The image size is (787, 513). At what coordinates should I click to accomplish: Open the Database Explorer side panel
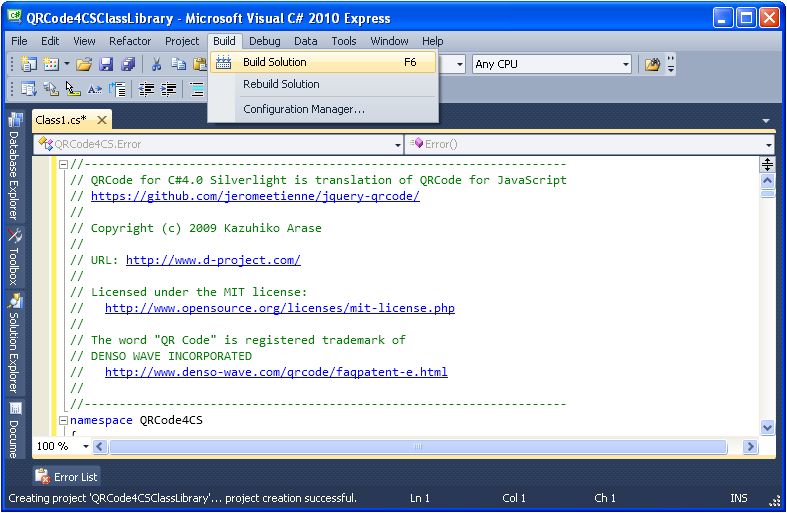(x=15, y=166)
